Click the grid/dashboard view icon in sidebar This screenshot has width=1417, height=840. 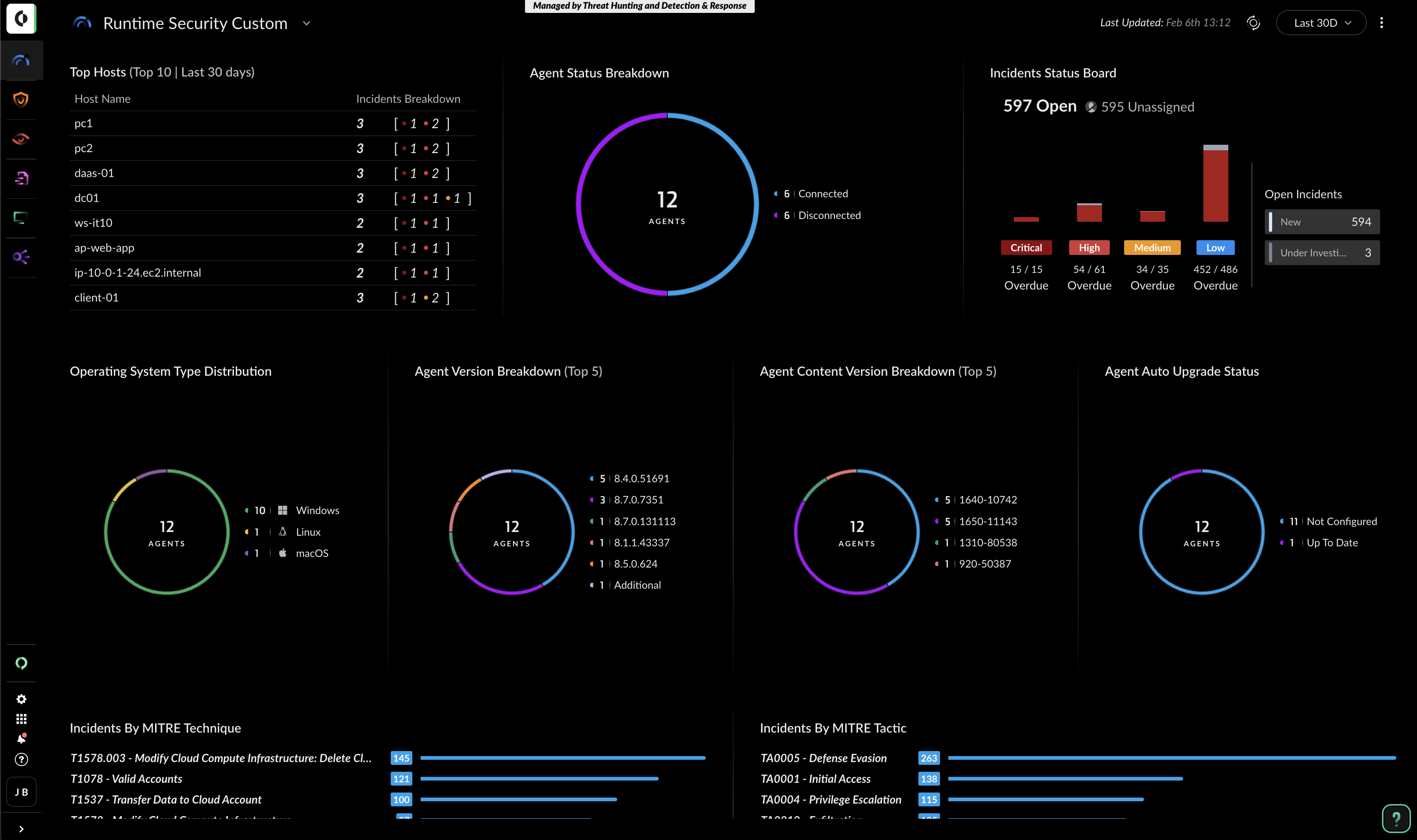(x=21, y=719)
